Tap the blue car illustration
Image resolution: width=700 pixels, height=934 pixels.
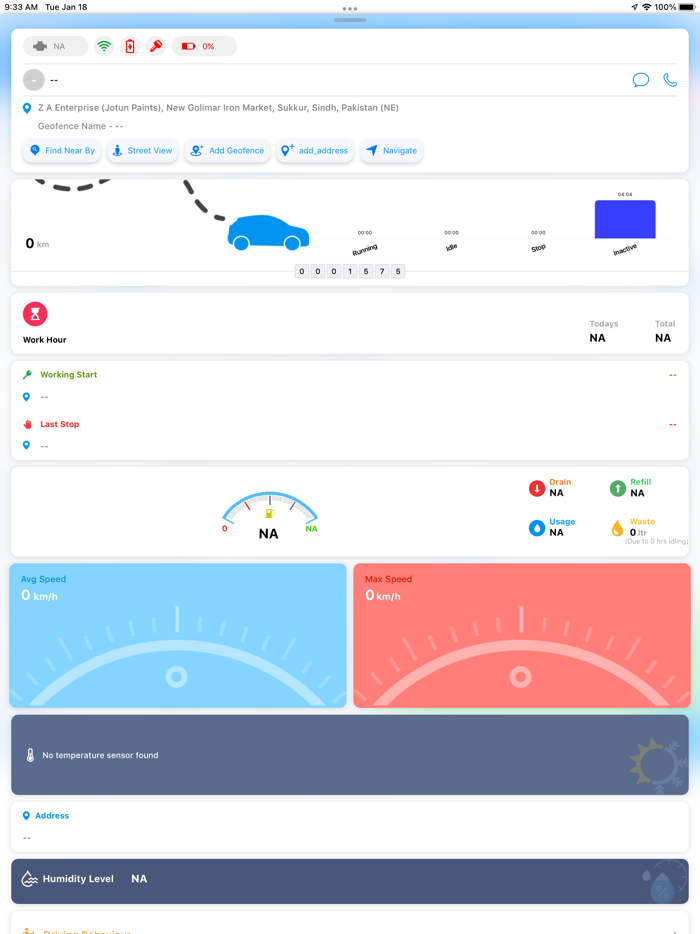pos(268,232)
